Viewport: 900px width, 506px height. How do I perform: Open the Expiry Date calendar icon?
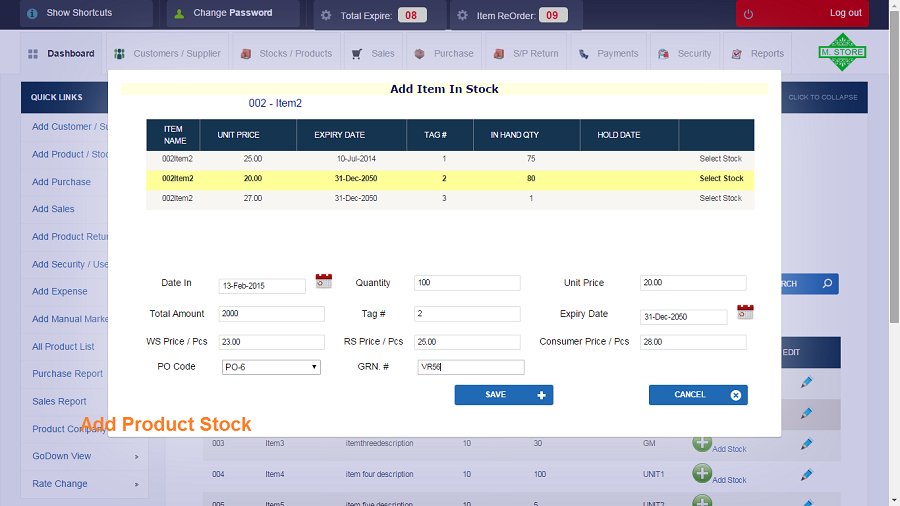(745, 312)
